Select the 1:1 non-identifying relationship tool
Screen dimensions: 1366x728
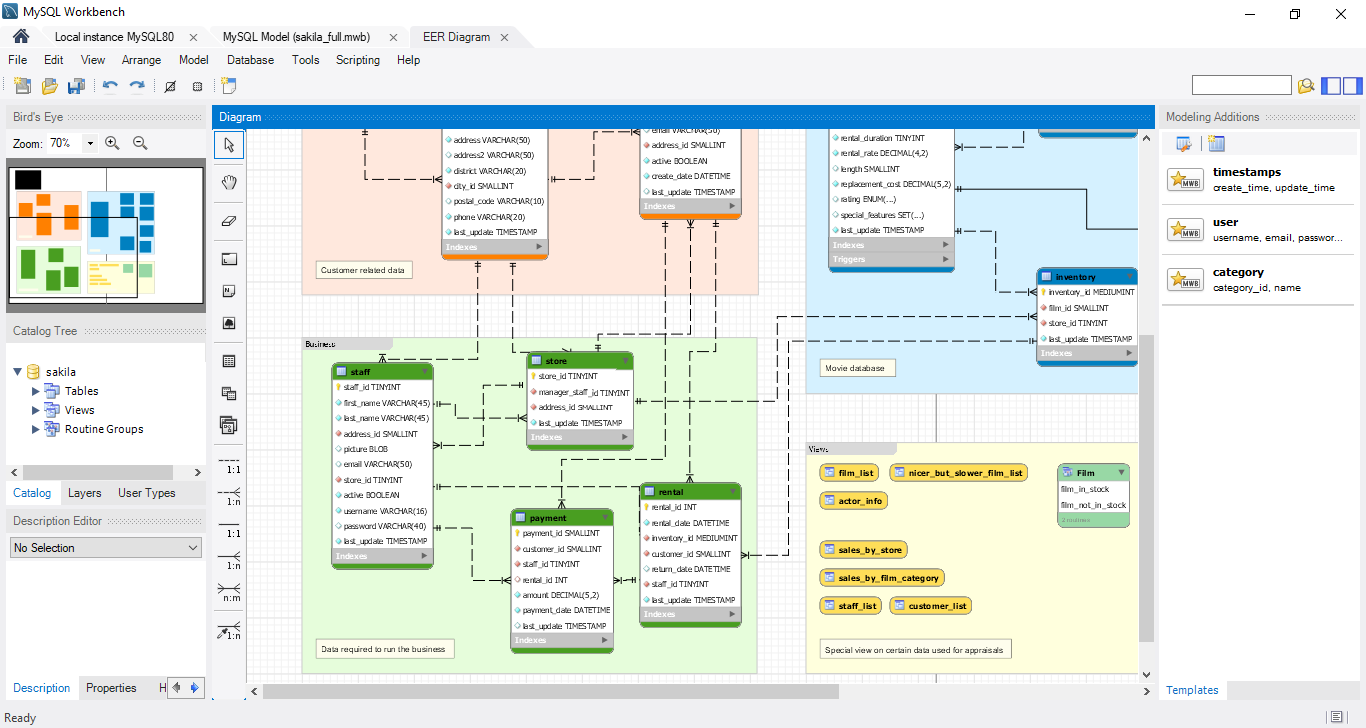[x=231, y=464]
